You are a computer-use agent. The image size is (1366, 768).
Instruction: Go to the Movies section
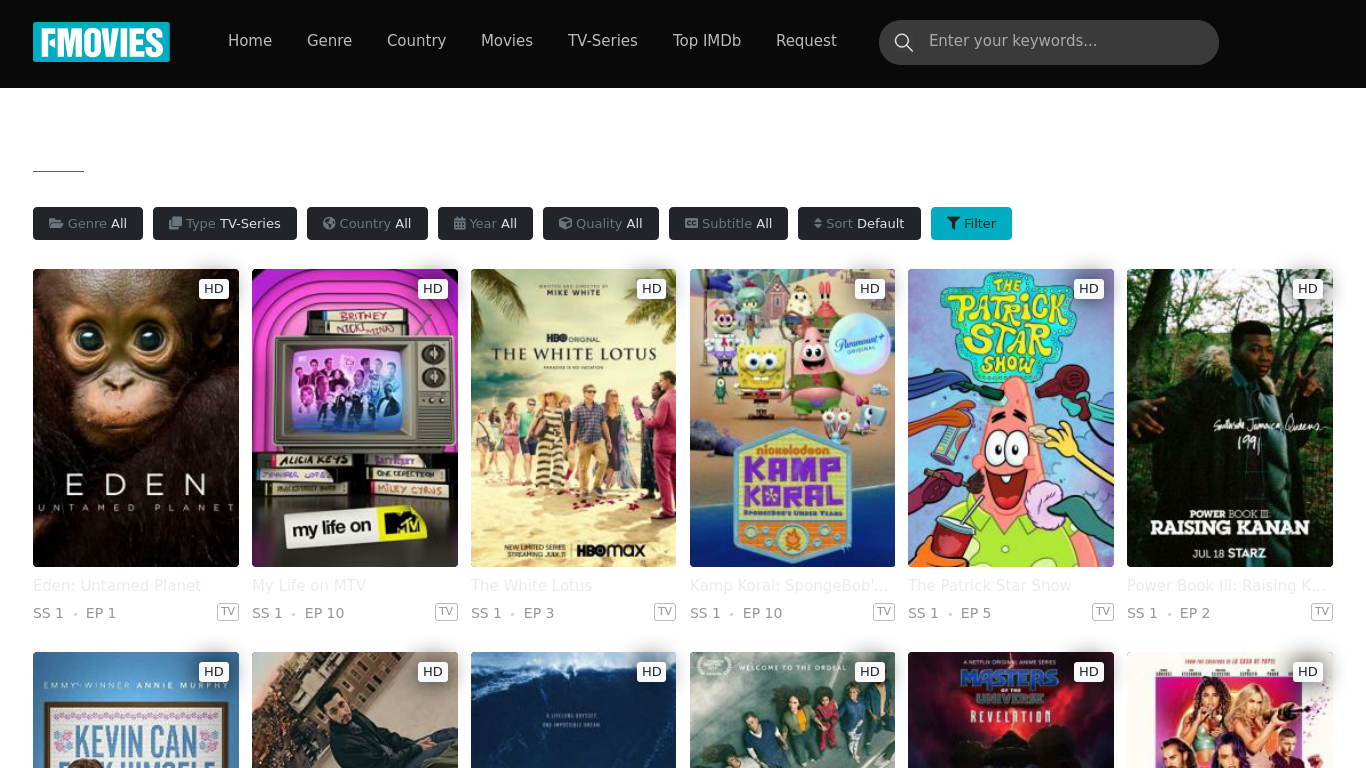pos(507,41)
